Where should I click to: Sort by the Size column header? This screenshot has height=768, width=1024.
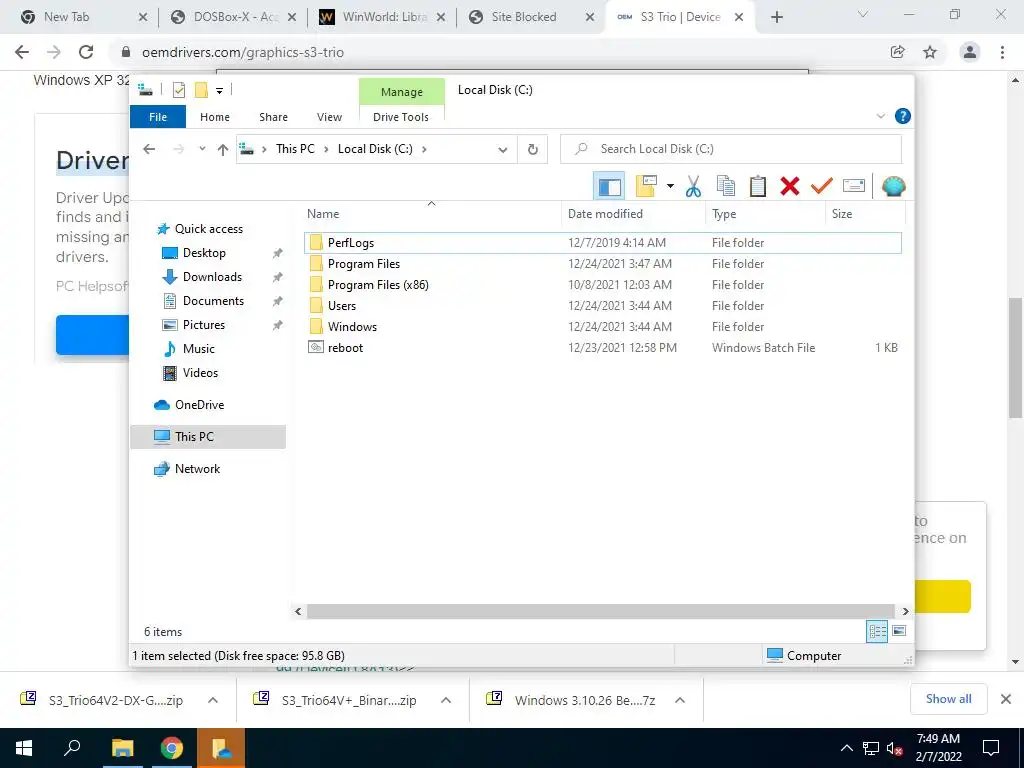[866, 214]
